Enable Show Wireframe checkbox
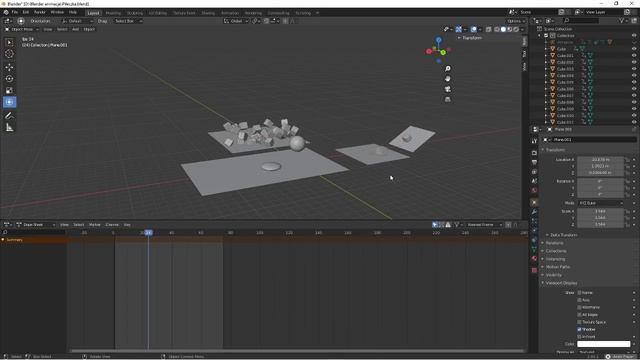Viewport: 640px width, 360px height. point(579,307)
